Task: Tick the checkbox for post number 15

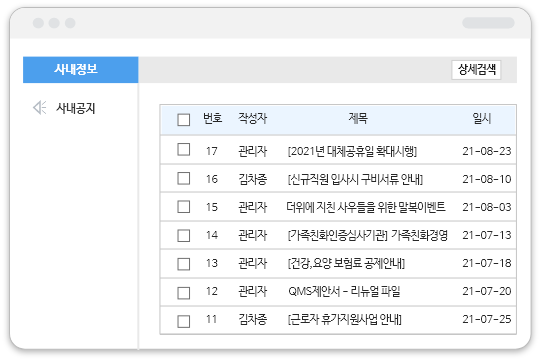Action: [x=184, y=207]
